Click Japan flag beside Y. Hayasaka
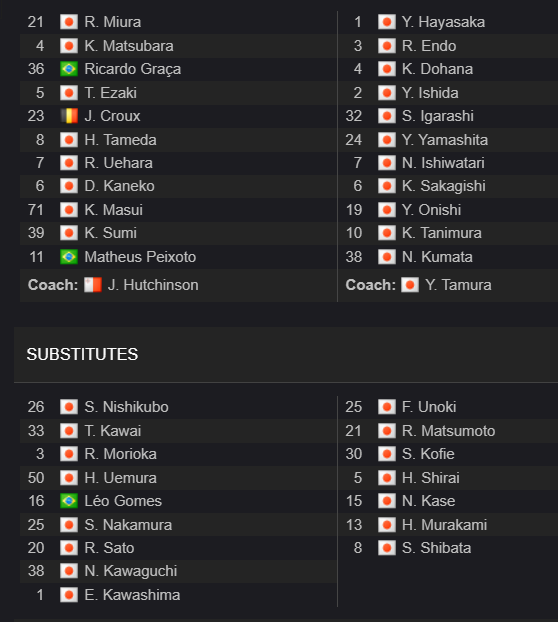 pyautogui.click(x=387, y=22)
